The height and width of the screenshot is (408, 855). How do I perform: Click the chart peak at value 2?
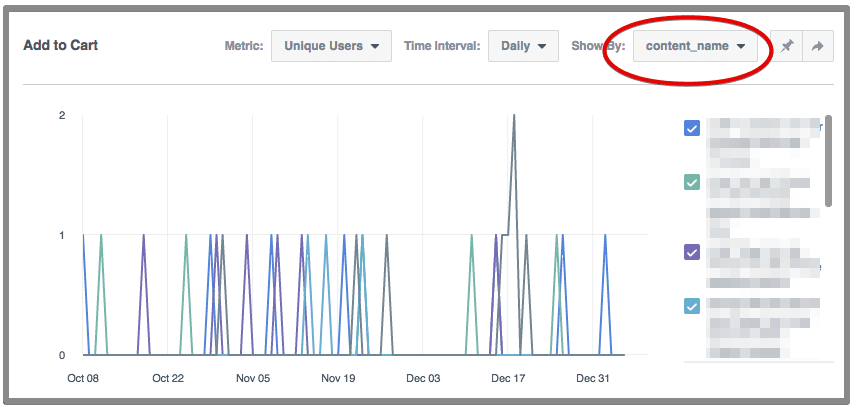[x=514, y=116]
